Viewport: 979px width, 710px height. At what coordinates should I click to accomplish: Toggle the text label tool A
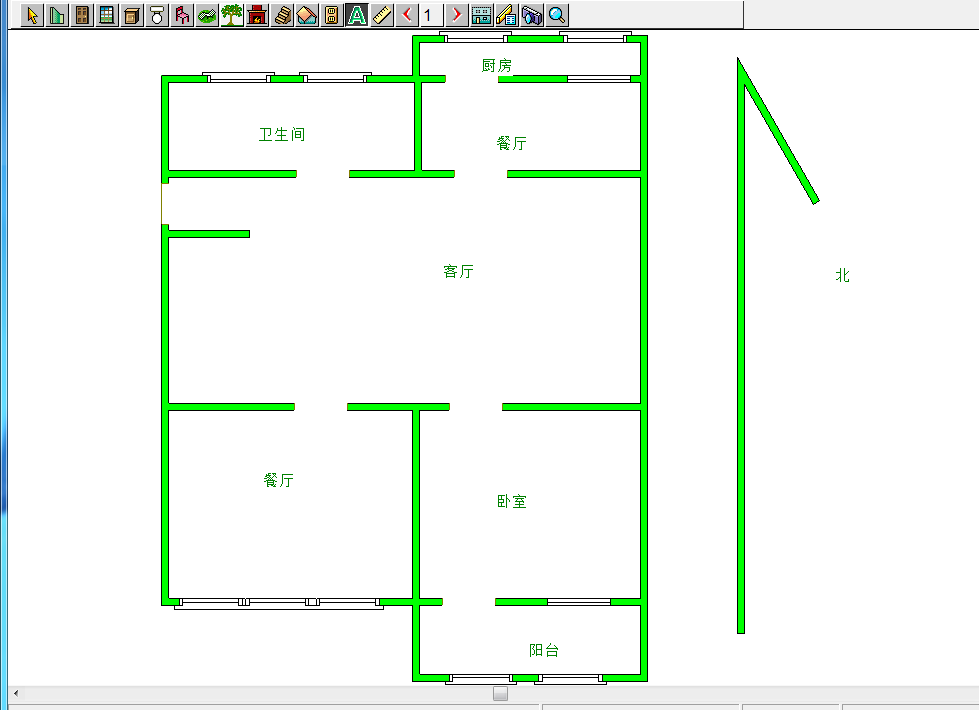pos(357,15)
